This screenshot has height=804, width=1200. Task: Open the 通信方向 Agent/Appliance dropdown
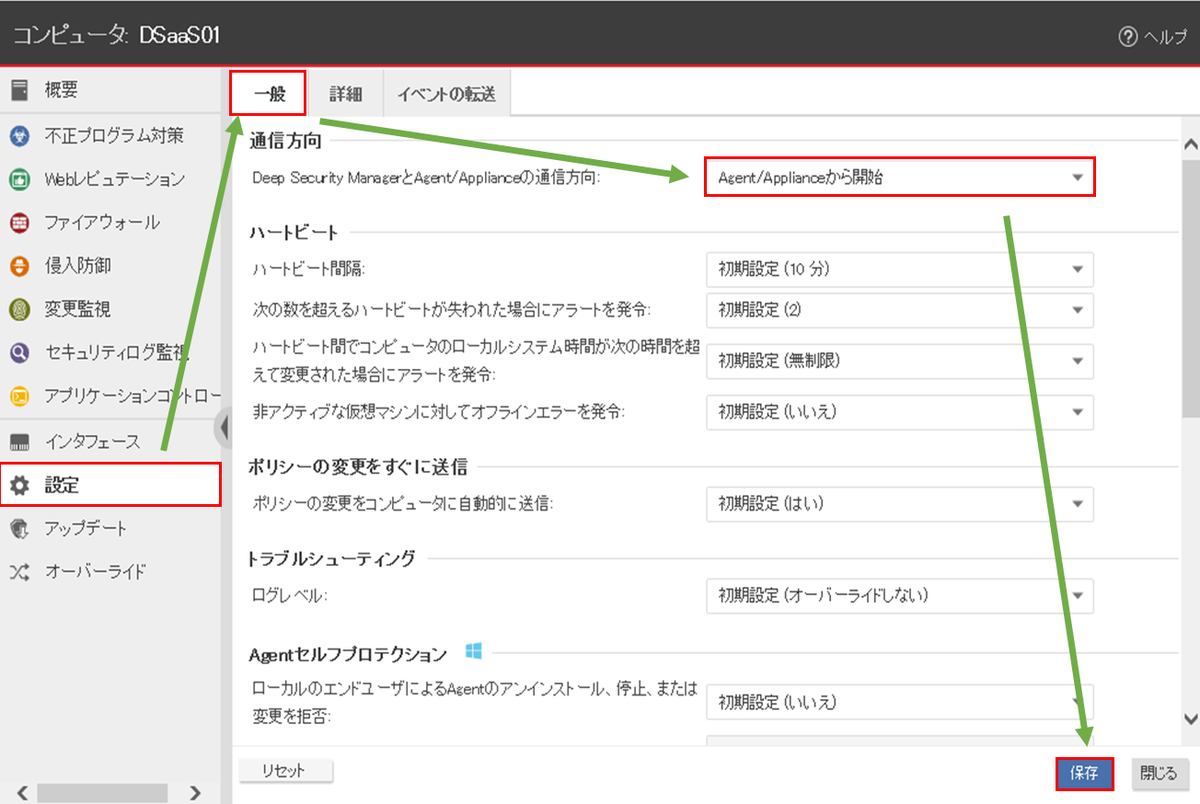899,178
